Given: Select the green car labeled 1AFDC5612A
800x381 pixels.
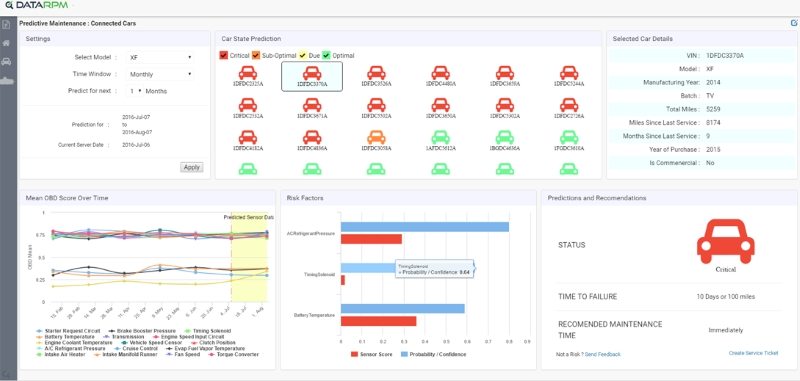Looking at the screenshot, I should (440, 141).
